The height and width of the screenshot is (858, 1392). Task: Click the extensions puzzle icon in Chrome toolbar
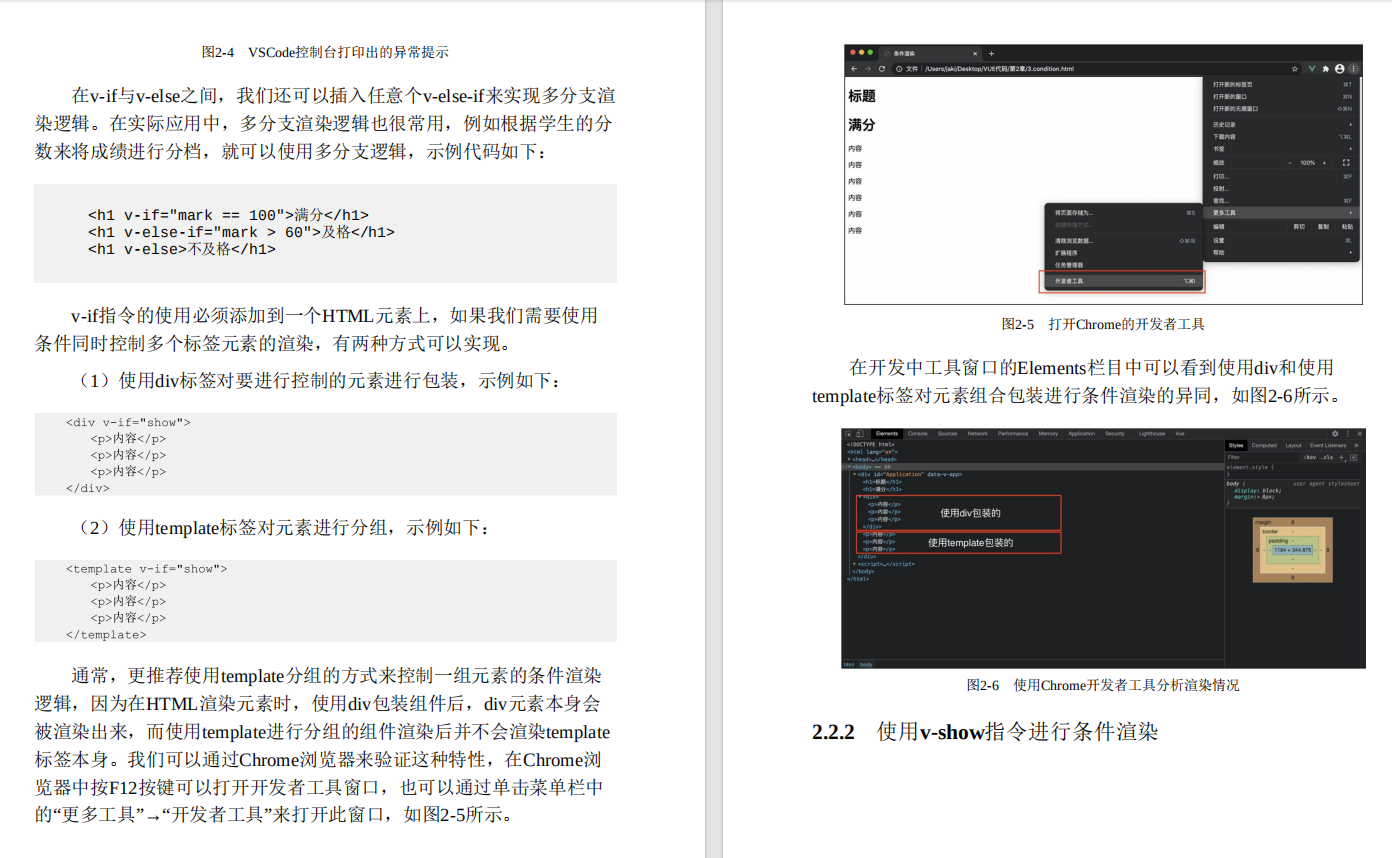coord(1324,68)
